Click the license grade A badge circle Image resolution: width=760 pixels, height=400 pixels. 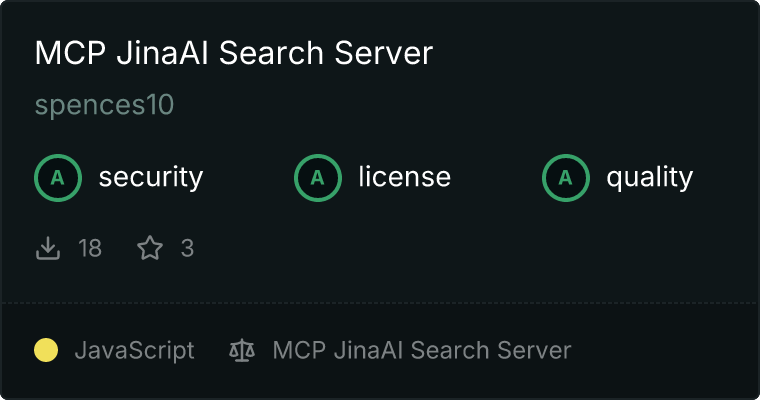318,177
